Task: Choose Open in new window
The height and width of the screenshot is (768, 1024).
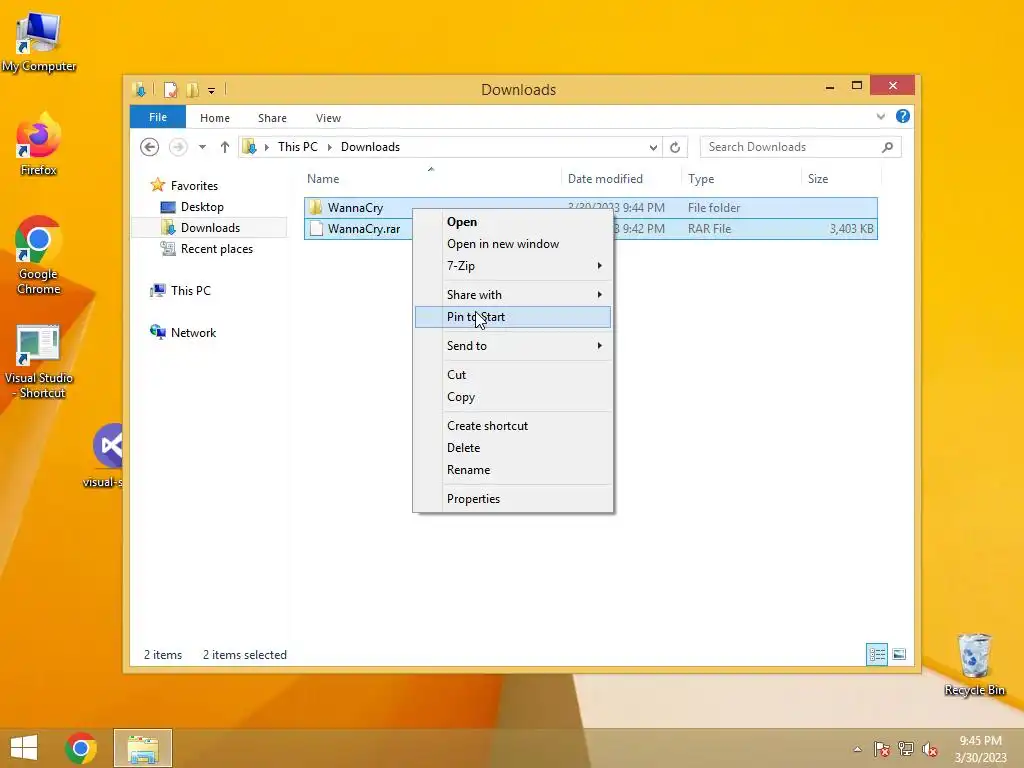Action: tap(513, 244)
